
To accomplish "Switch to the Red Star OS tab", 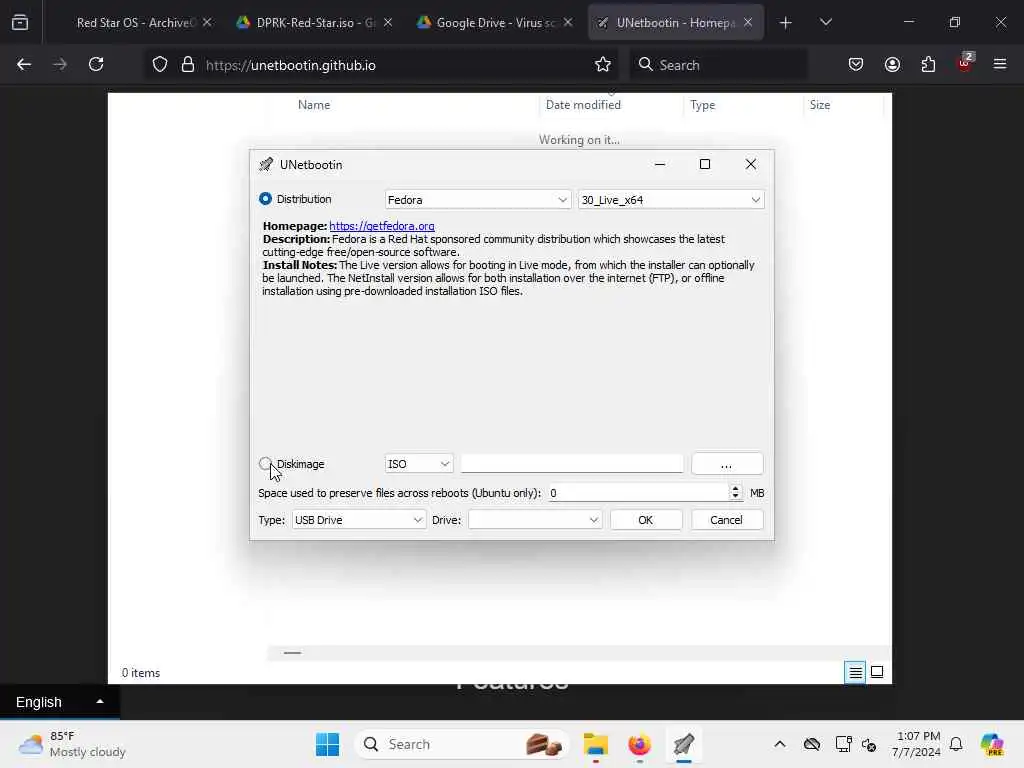I will [136, 23].
